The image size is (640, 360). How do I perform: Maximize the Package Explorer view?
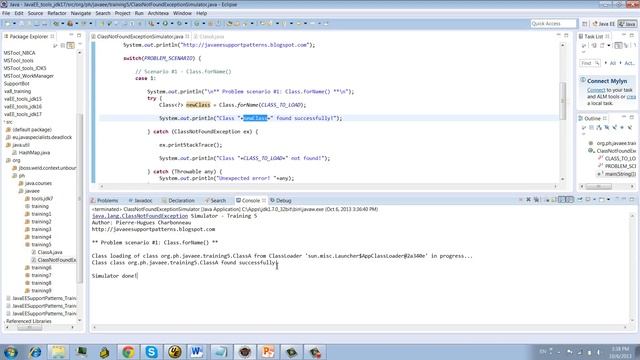pyautogui.click(x=79, y=36)
